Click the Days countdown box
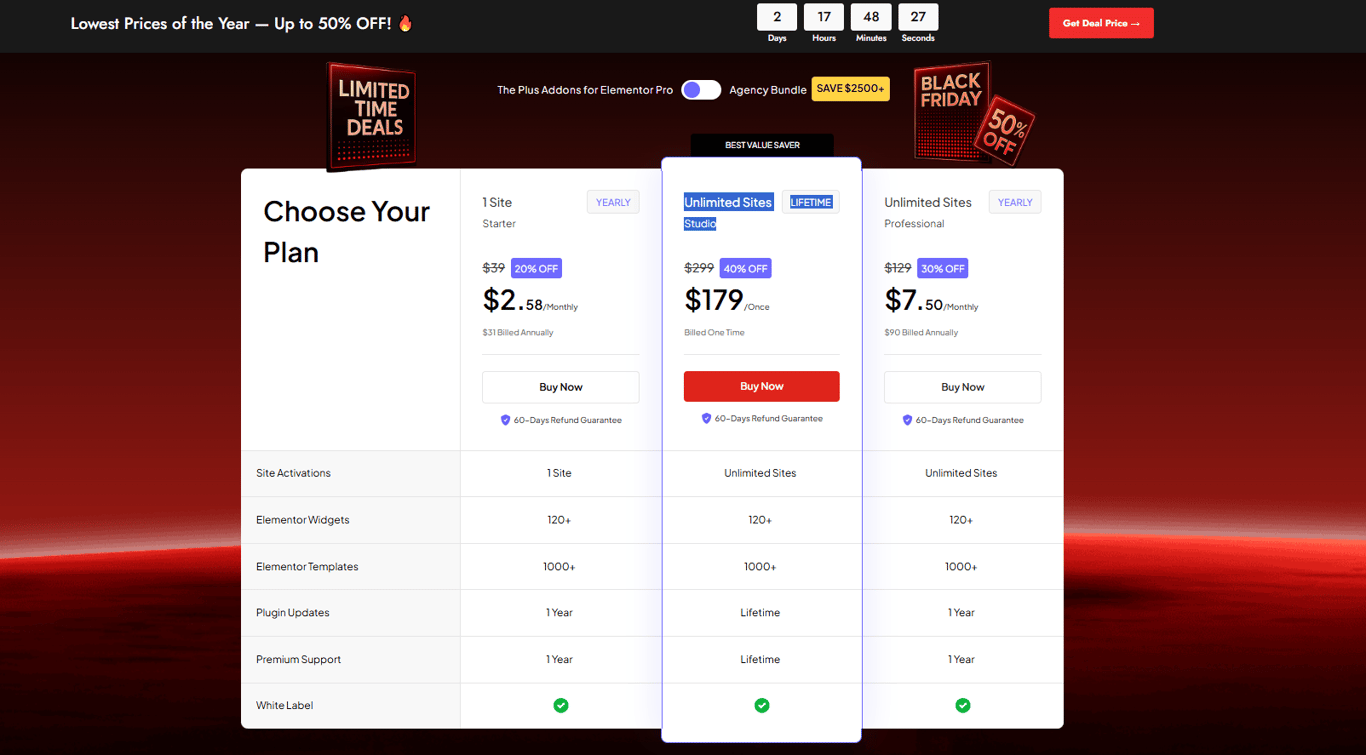Screen dimensions: 1366x755 (x=777, y=17)
